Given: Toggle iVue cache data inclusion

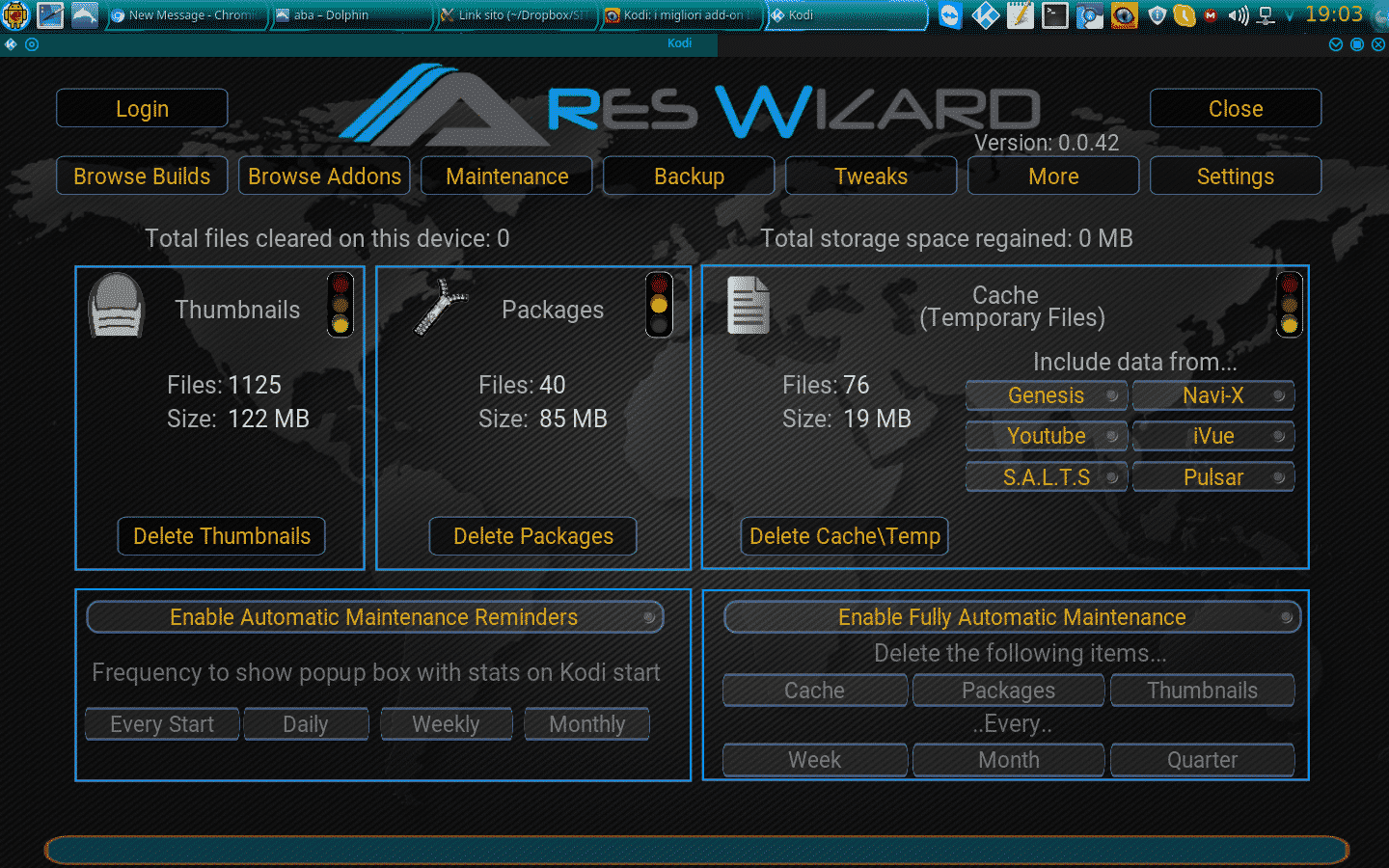Looking at the screenshot, I should click(x=1213, y=436).
